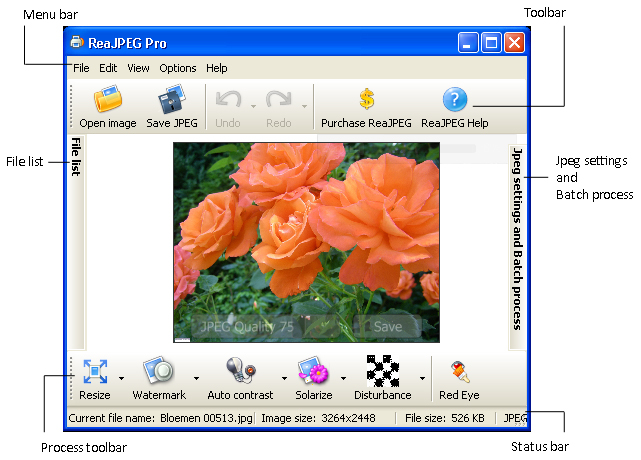Viewport: 641px width, 460px height.
Task: Click the Save JPEG floppy icon
Action: point(172,99)
